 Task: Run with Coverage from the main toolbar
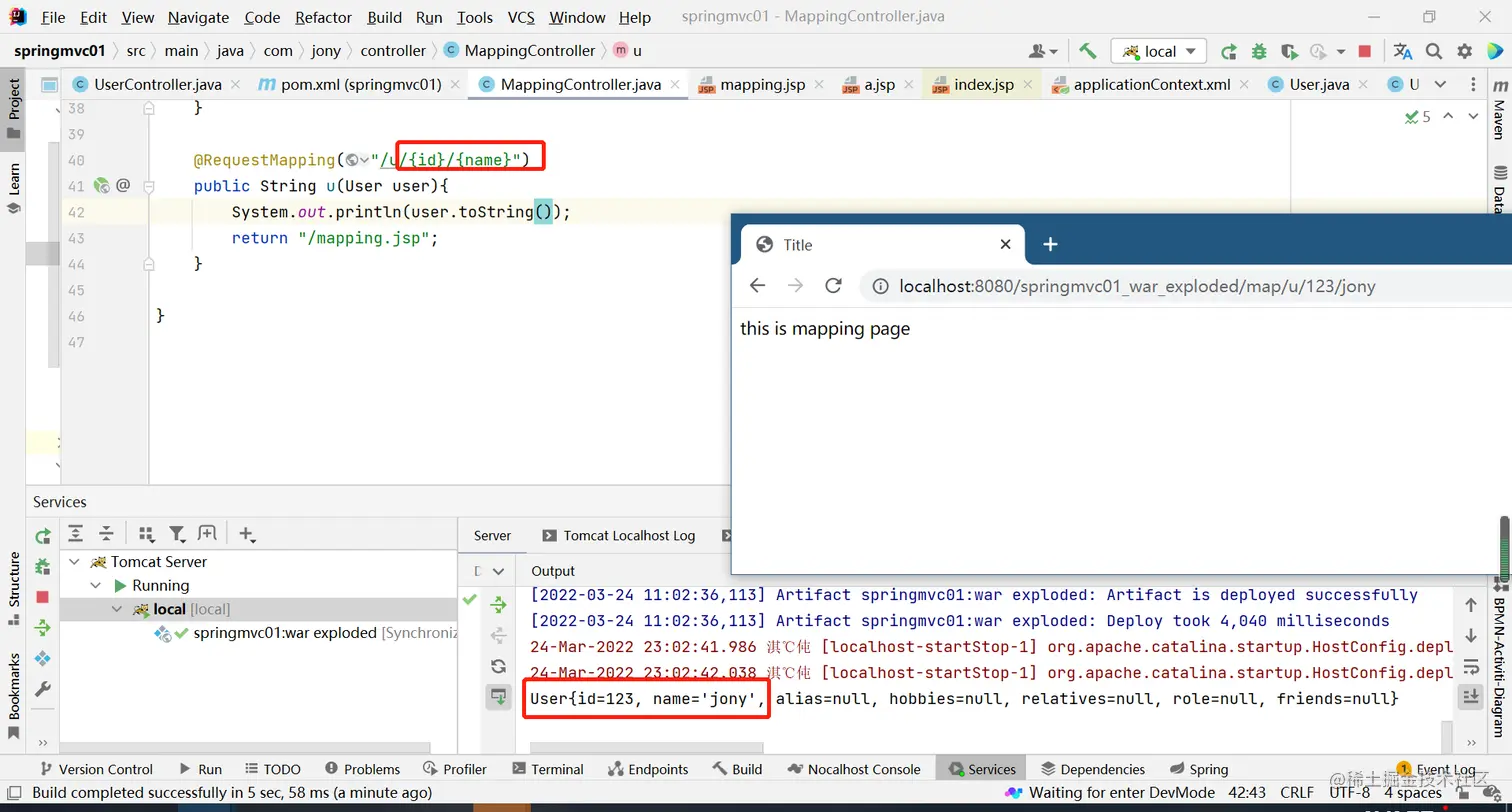pos(1289,51)
